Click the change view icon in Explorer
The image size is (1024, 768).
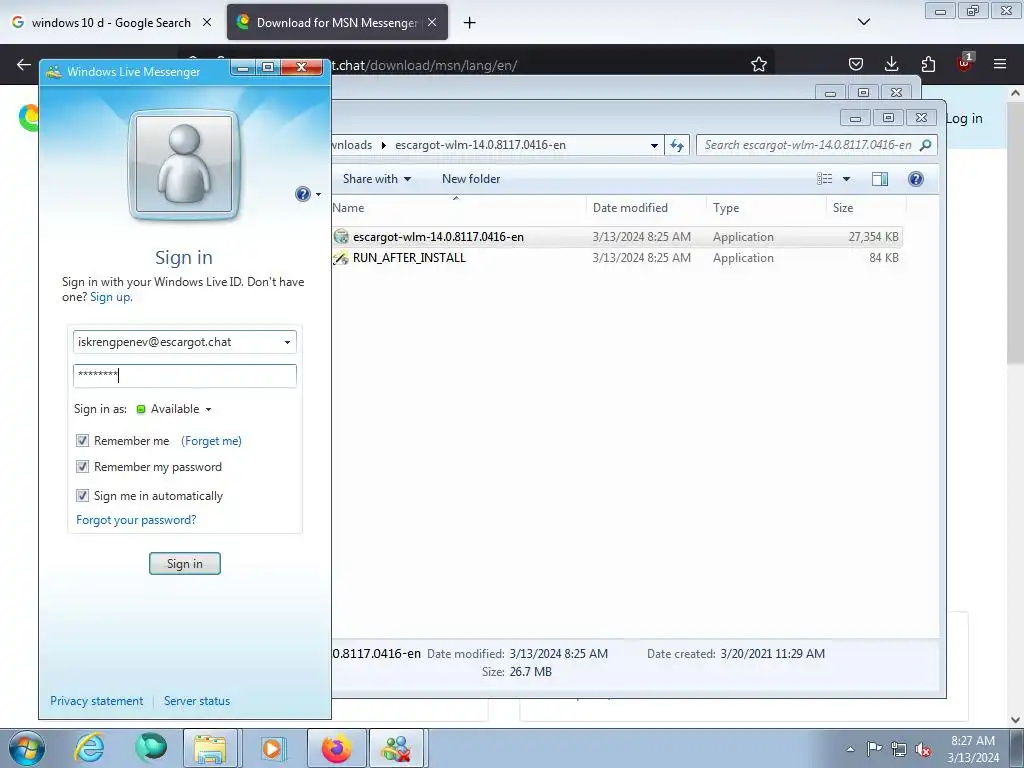coord(825,179)
